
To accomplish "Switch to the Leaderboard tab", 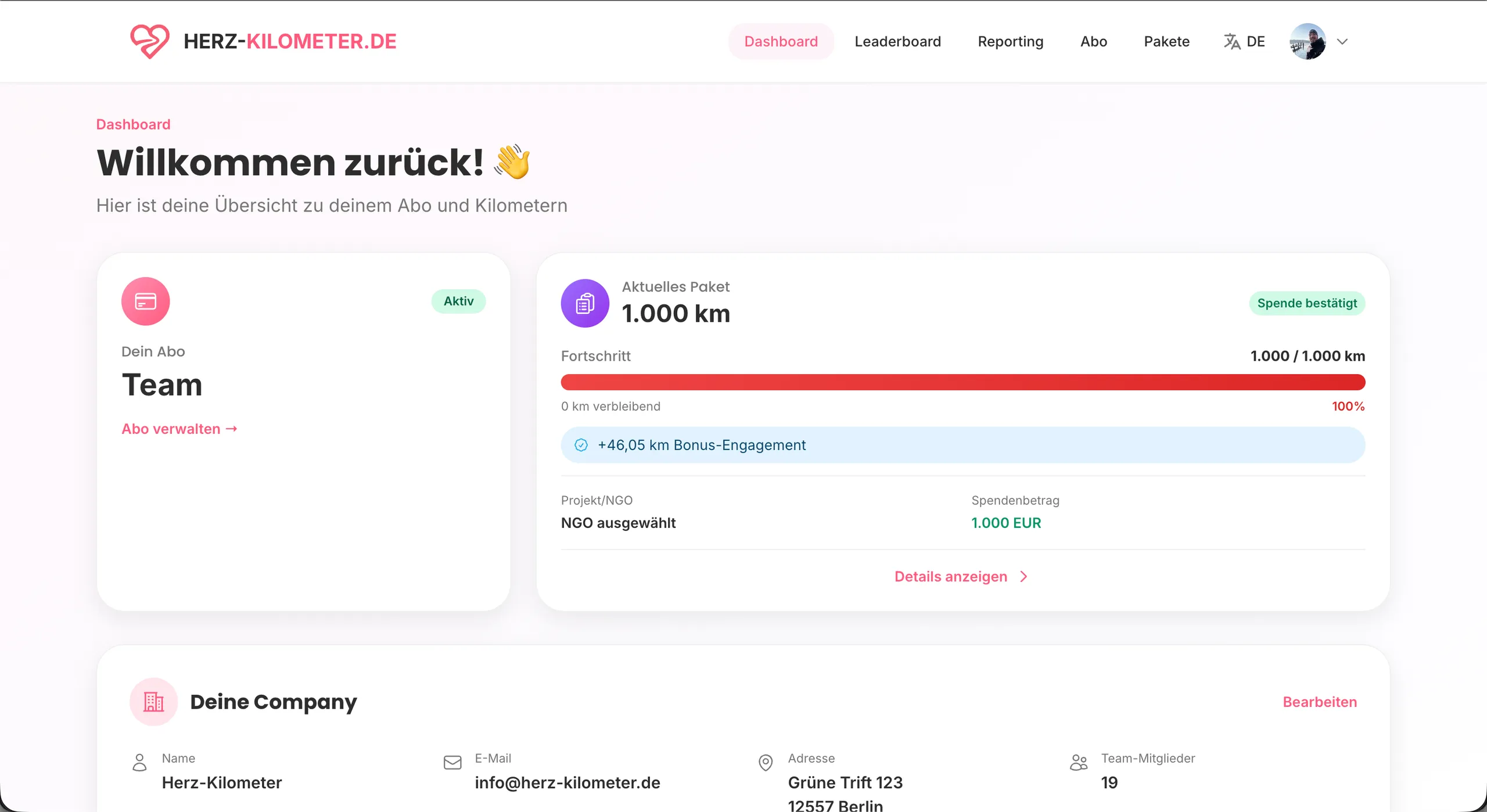I will [x=897, y=41].
